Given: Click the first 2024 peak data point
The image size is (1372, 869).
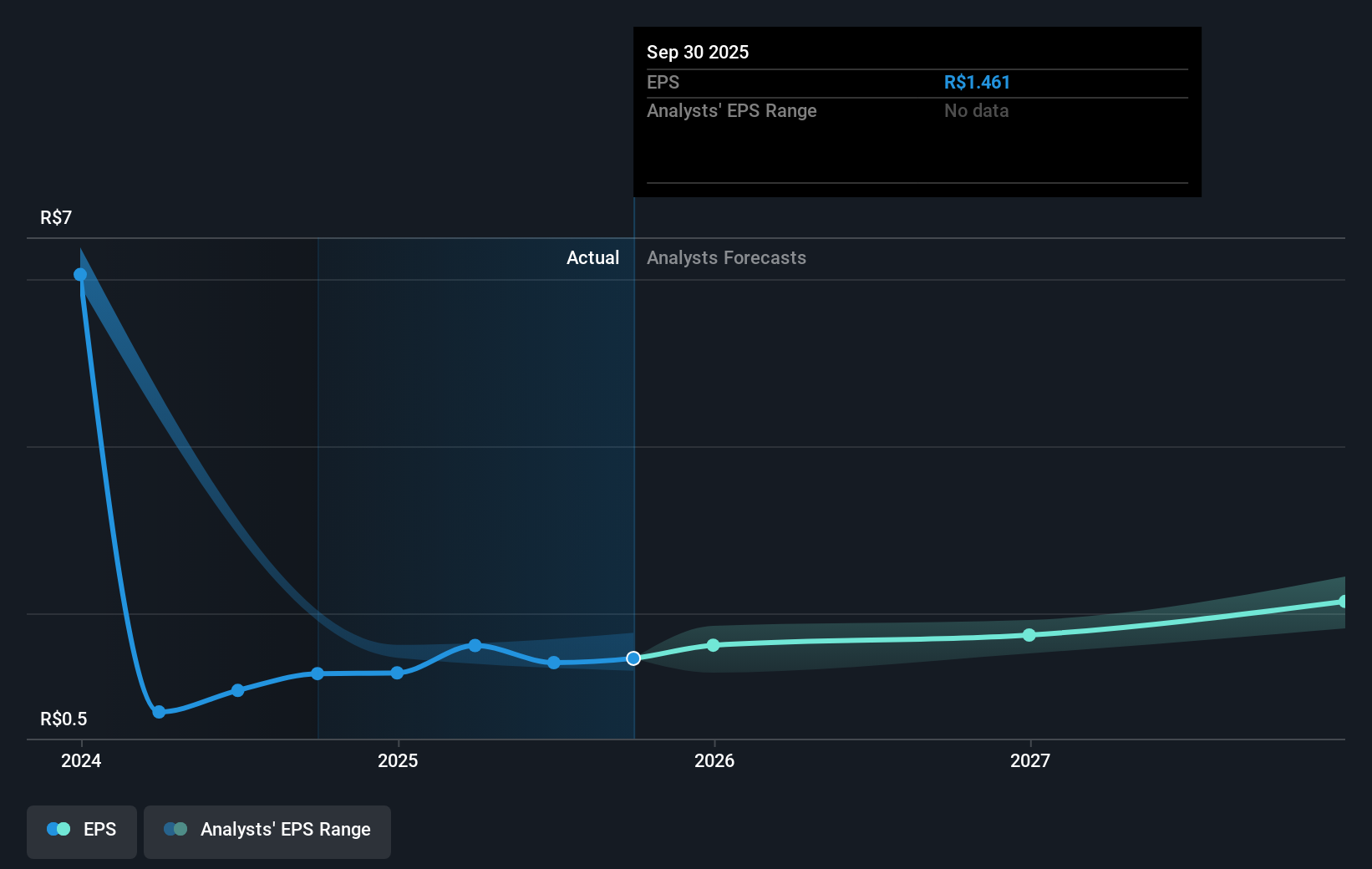Looking at the screenshot, I should pos(80,274).
